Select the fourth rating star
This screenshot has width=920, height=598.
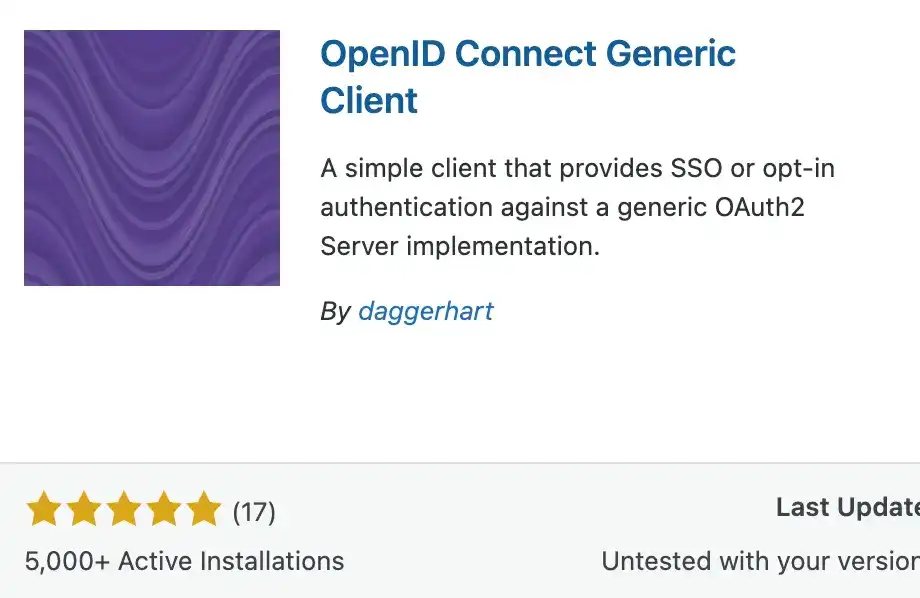(x=164, y=510)
